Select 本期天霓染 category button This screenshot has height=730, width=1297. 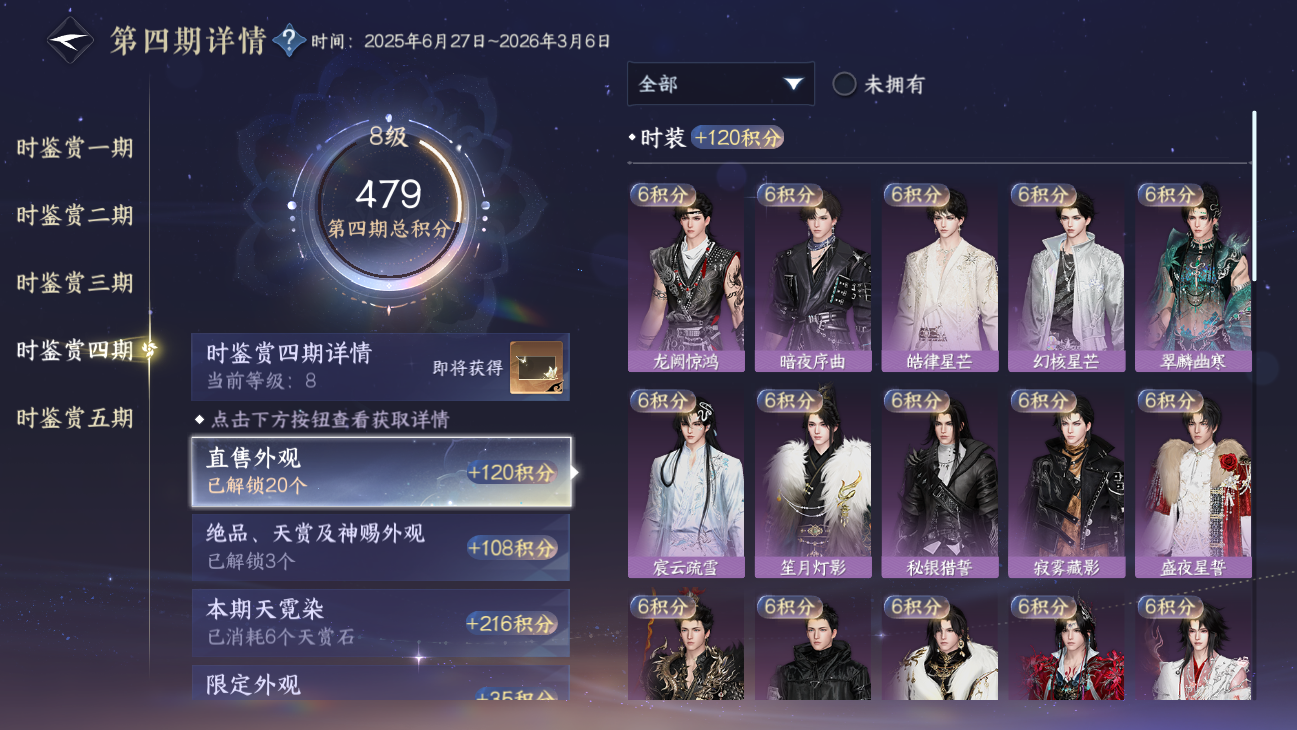381,623
